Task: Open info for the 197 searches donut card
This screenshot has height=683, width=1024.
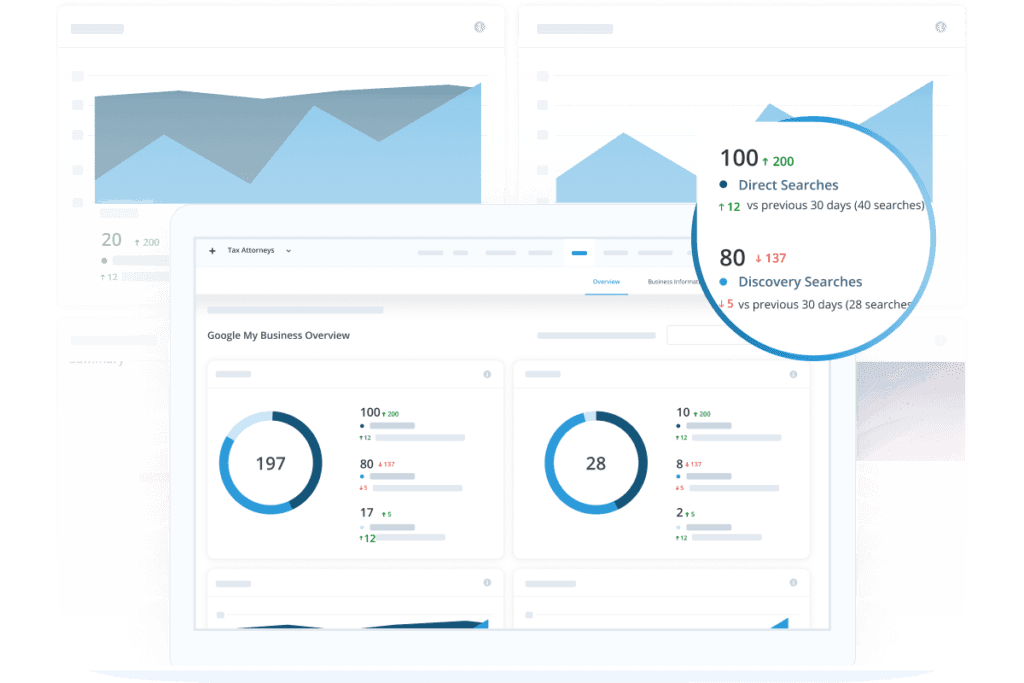Action: [488, 374]
